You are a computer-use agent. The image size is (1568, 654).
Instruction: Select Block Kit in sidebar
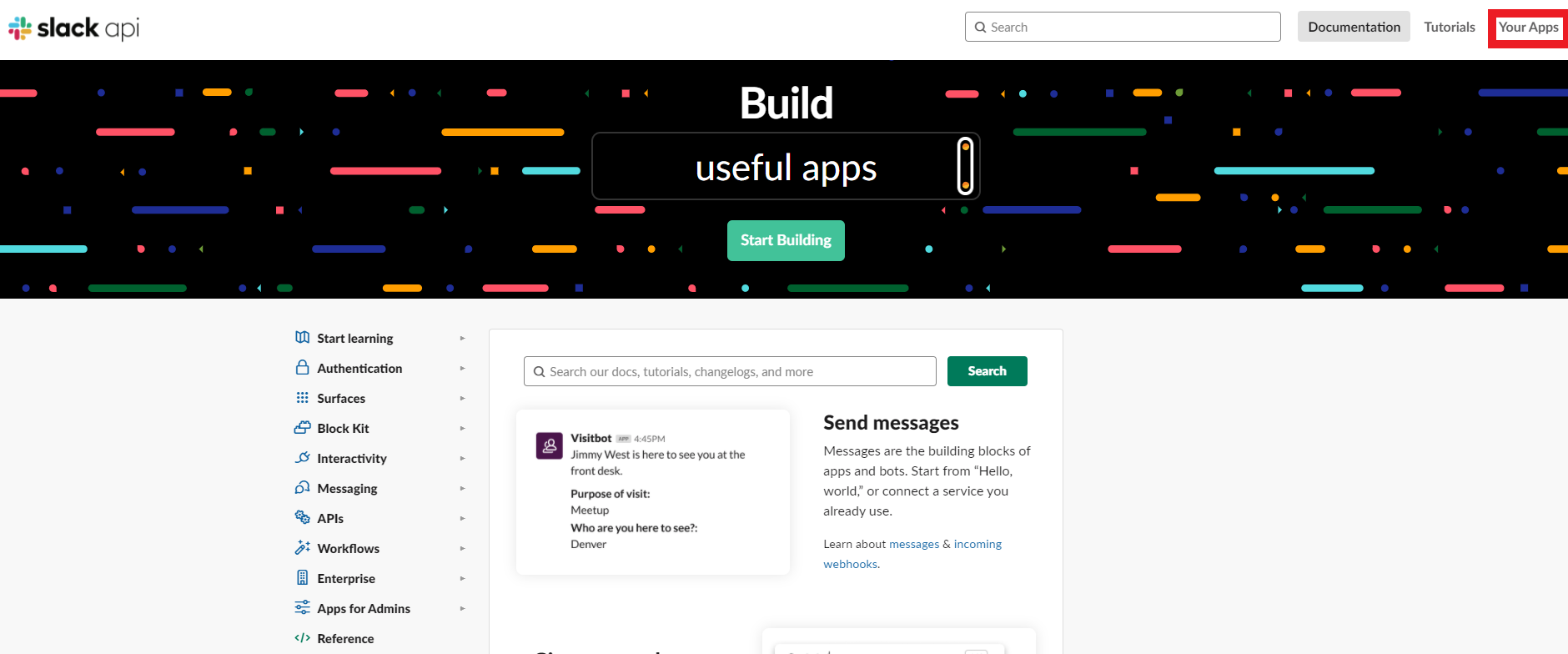click(x=343, y=428)
